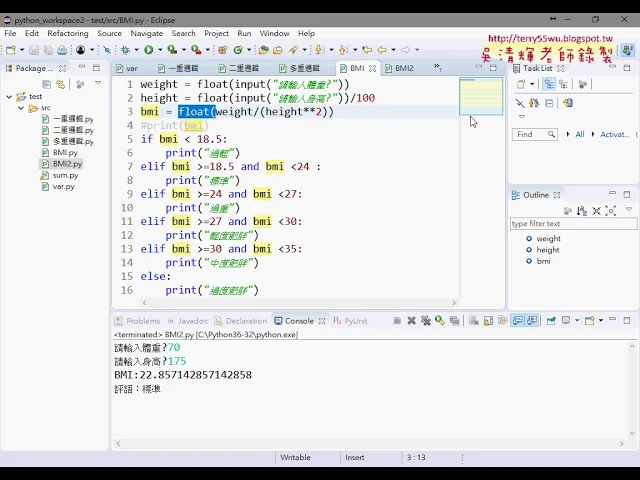Collapse the test project tree node
The height and width of the screenshot is (480, 640).
(9, 97)
